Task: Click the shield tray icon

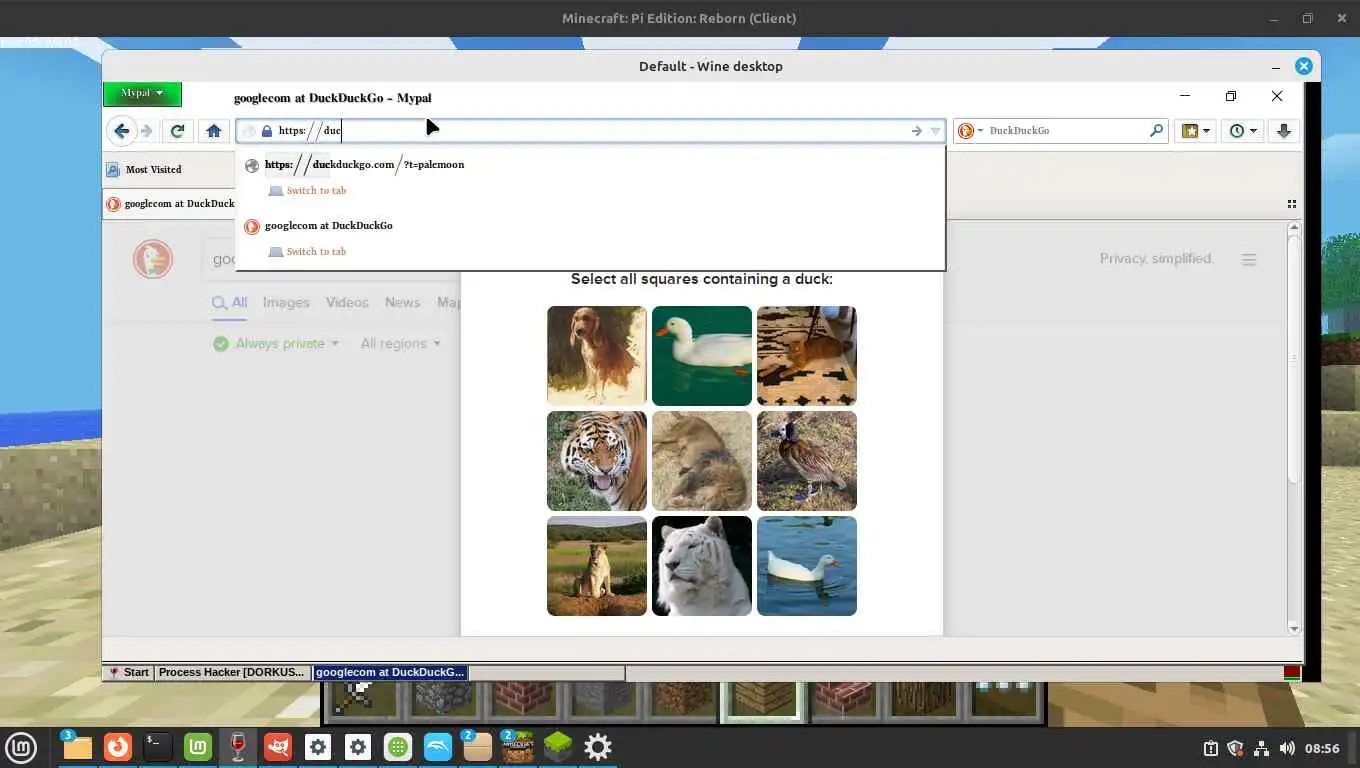Action: [1235, 748]
